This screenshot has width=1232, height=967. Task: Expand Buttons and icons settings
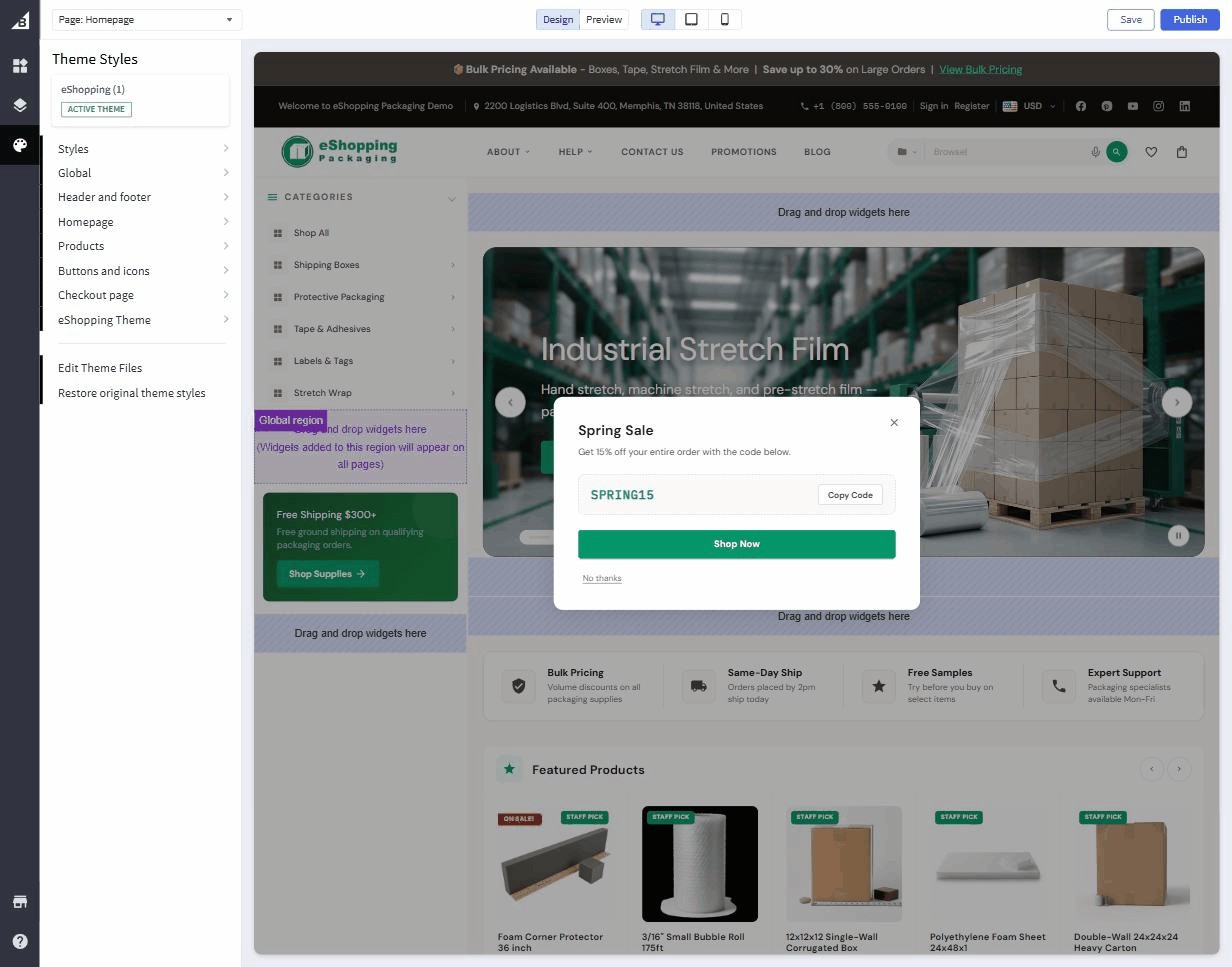tap(141, 271)
